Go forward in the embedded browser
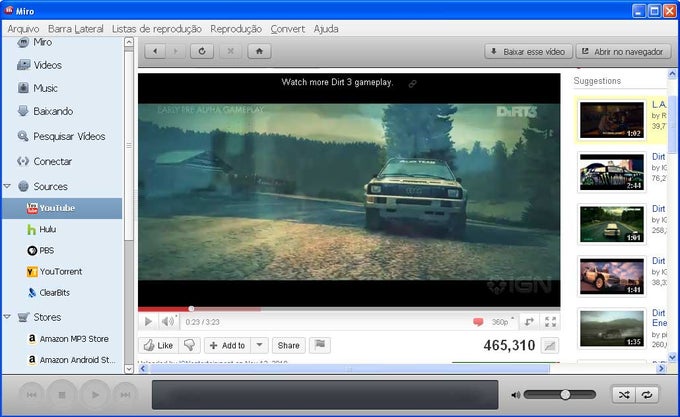The width and height of the screenshot is (680, 417). click(175, 51)
